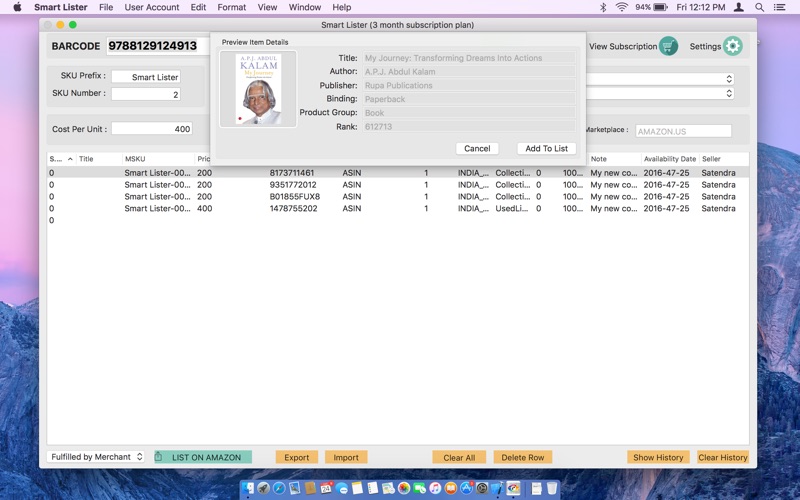Viewport: 800px width, 500px height.
Task: Open Spotlight search magnifier
Action: coord(759,7)
